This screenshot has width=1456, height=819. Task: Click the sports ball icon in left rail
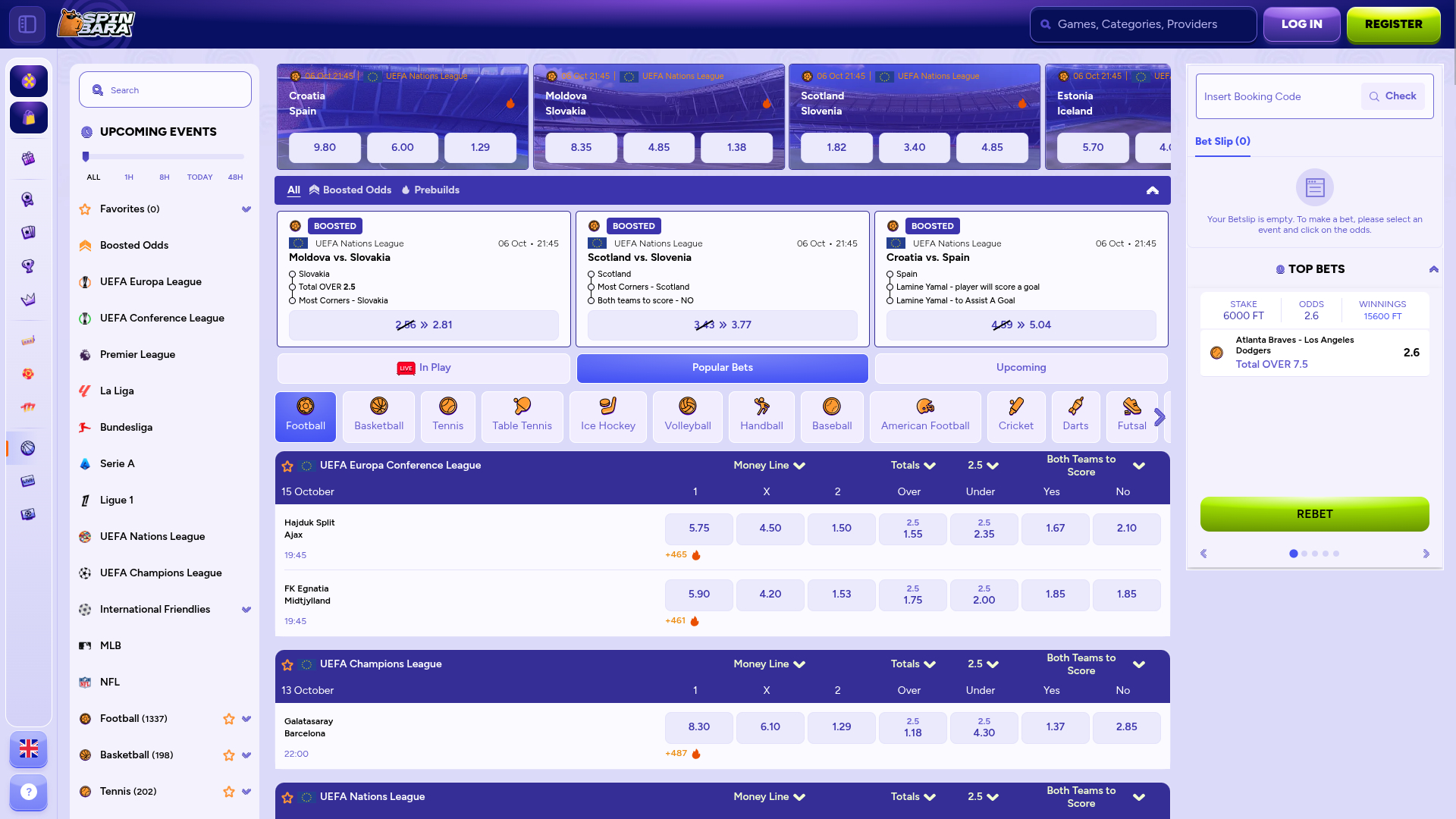28,448
